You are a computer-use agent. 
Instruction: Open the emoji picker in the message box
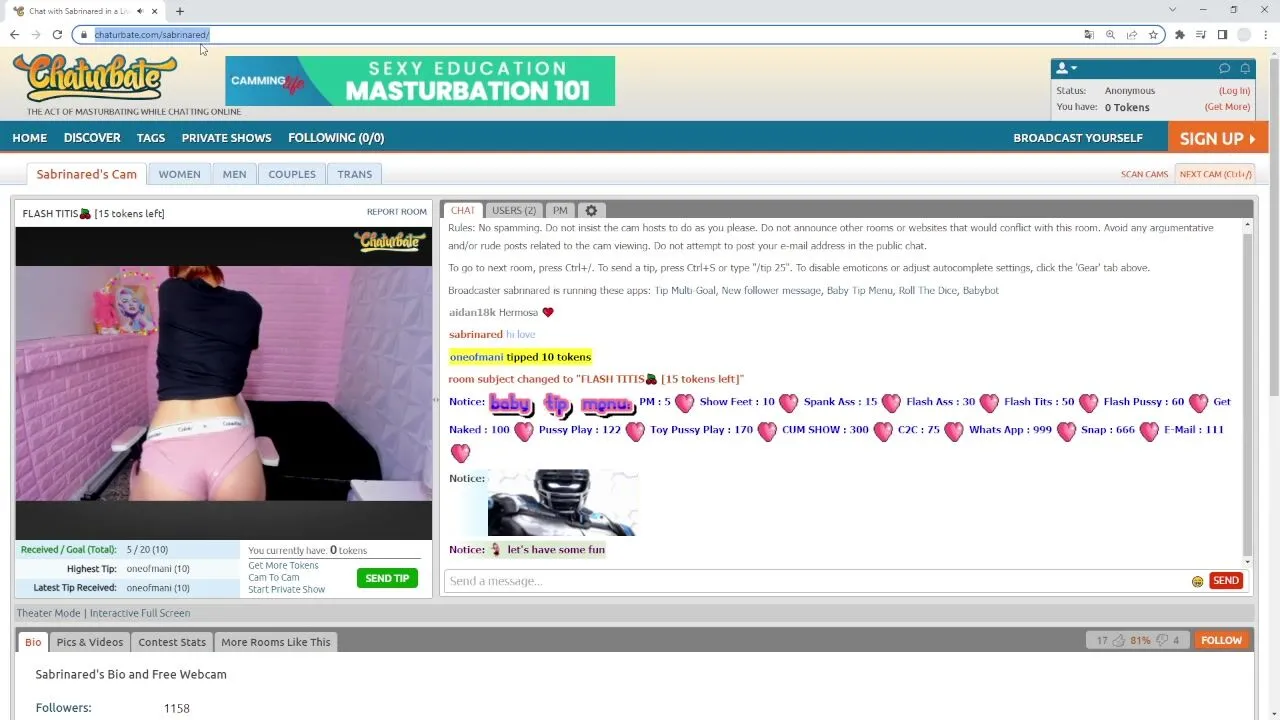1197,581
